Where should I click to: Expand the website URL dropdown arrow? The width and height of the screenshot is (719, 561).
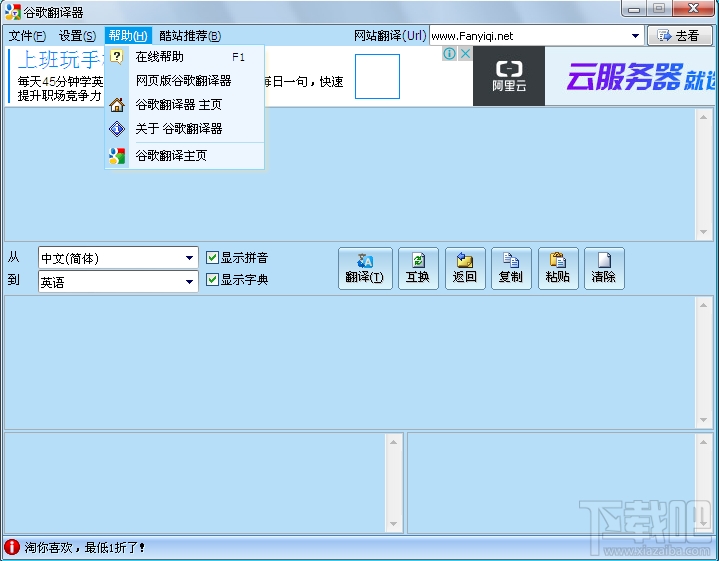(x=636, y=36)
